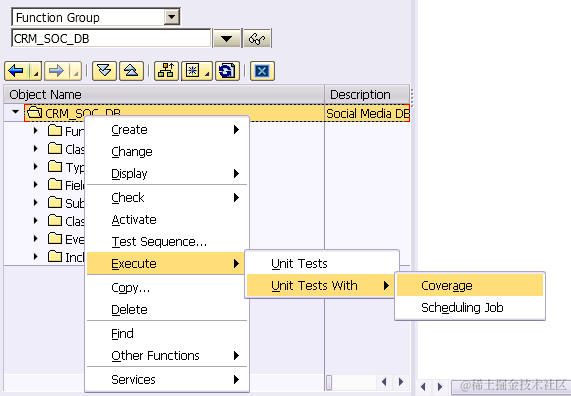The height and width of the screenshot is (396, 571).
Task: Click tree panel scroll right arrow
Action: 401,382
